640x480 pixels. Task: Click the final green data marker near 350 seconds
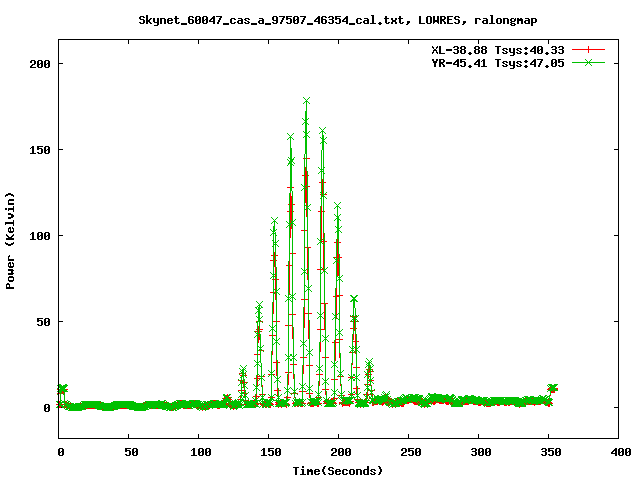[x=553, y=388]
